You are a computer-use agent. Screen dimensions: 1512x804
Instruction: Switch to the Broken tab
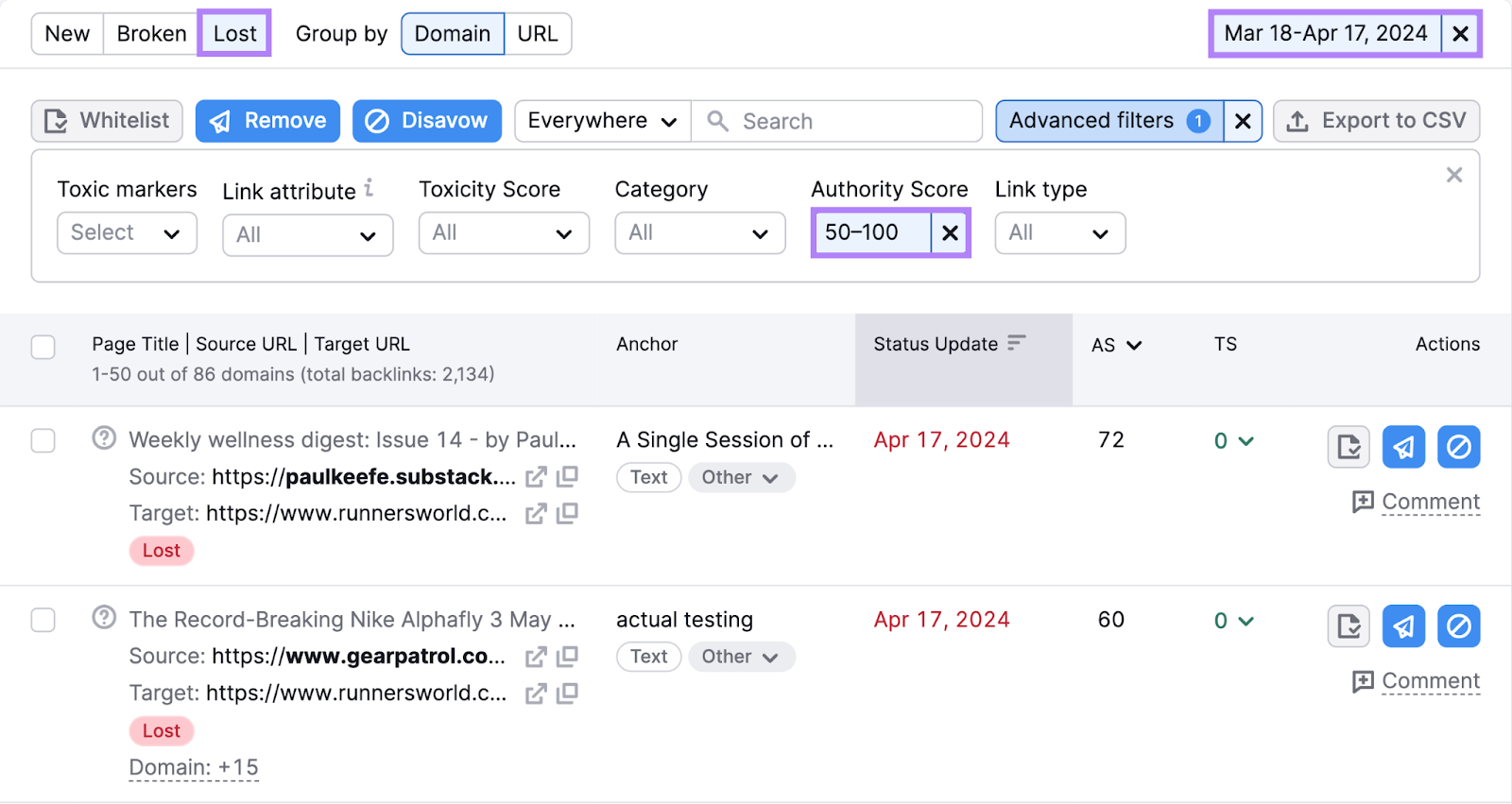click(151, 34)
